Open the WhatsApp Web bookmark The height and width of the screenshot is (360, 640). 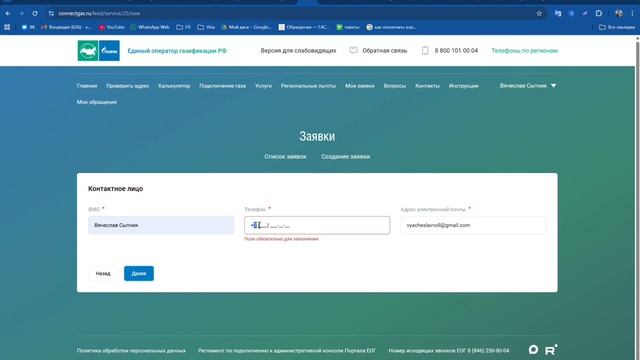pos(150,27)
